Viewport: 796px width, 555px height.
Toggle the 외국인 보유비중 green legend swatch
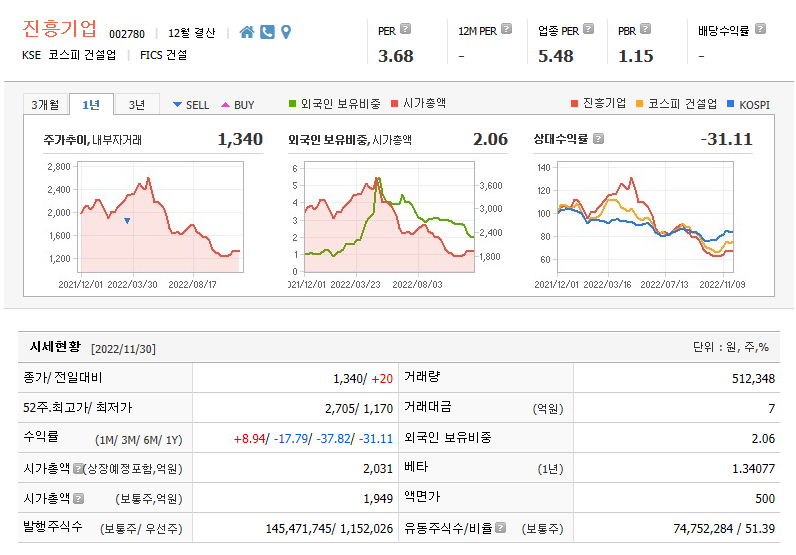click(x=292, y=104)
